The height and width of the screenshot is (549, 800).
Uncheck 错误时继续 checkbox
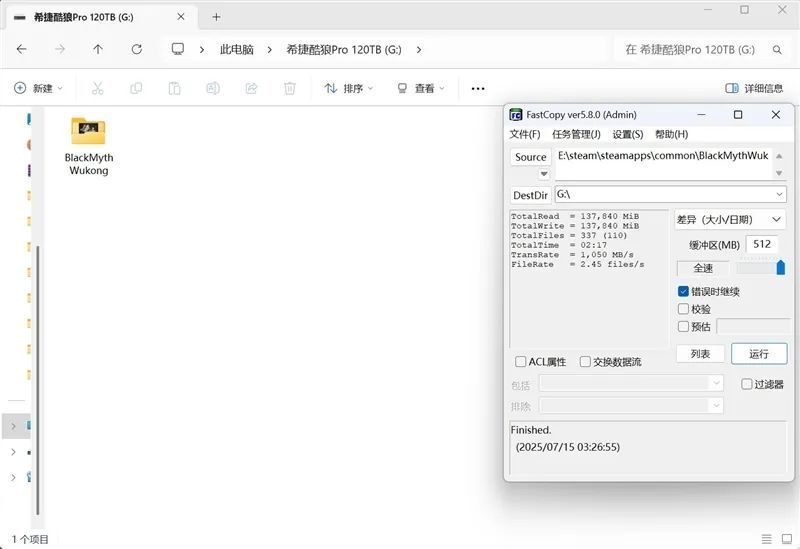pos(684,291)
